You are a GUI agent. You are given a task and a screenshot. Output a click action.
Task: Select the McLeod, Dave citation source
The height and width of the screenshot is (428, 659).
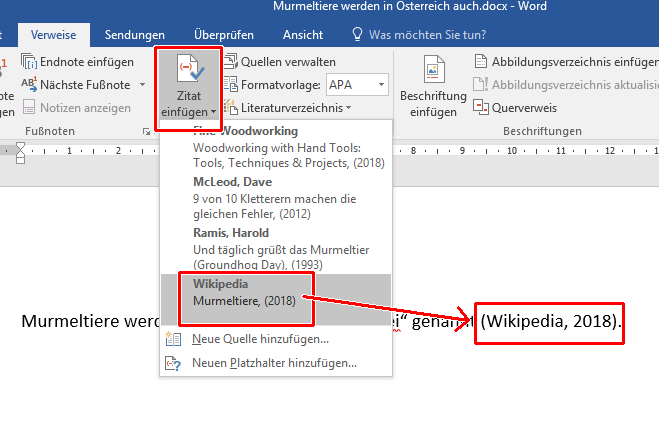[276, 198]
